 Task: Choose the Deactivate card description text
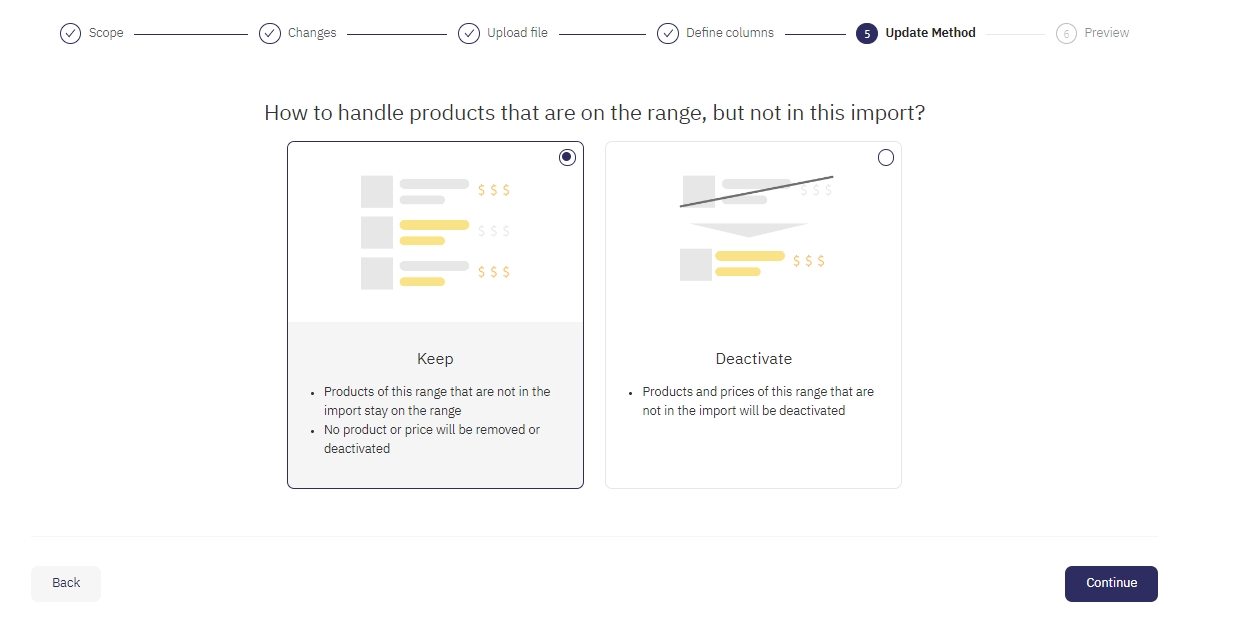757,401
